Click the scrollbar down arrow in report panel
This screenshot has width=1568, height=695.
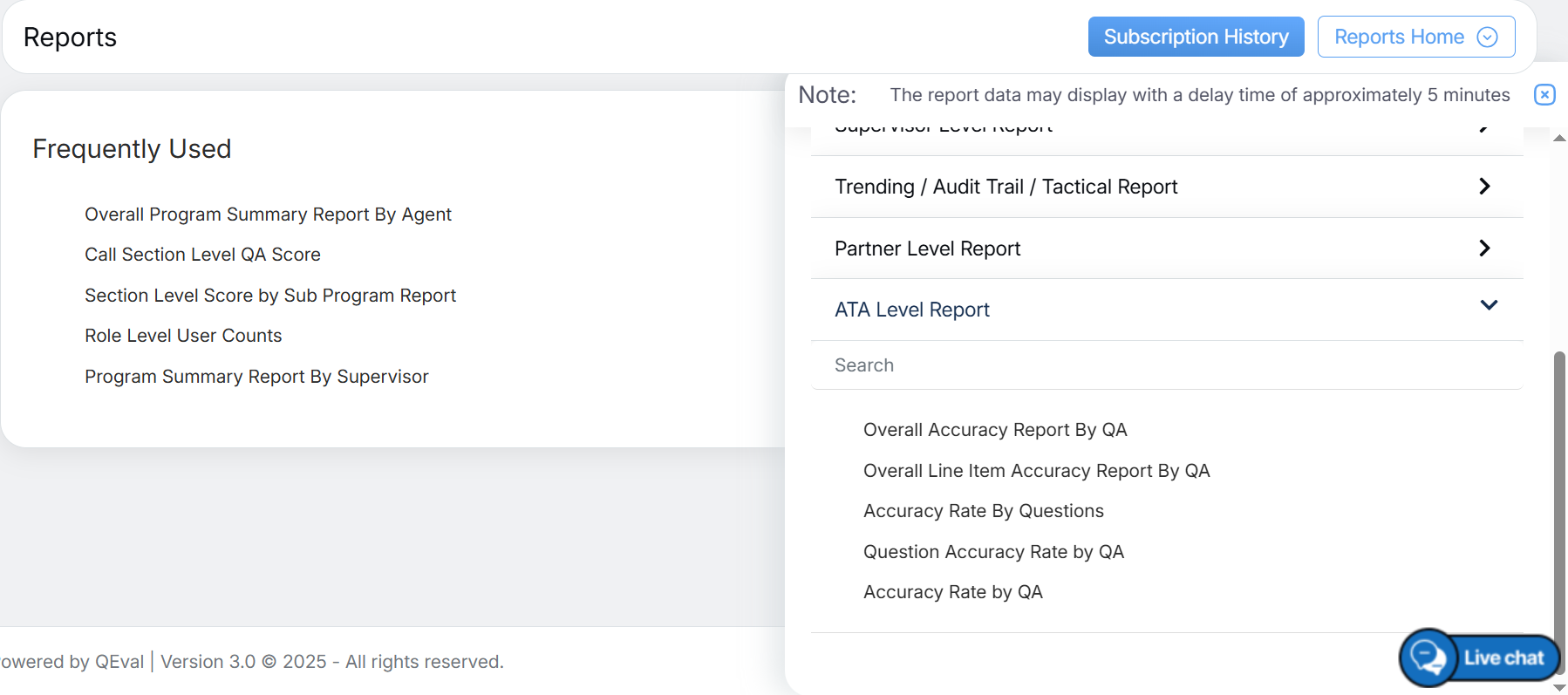[1559, 687]
